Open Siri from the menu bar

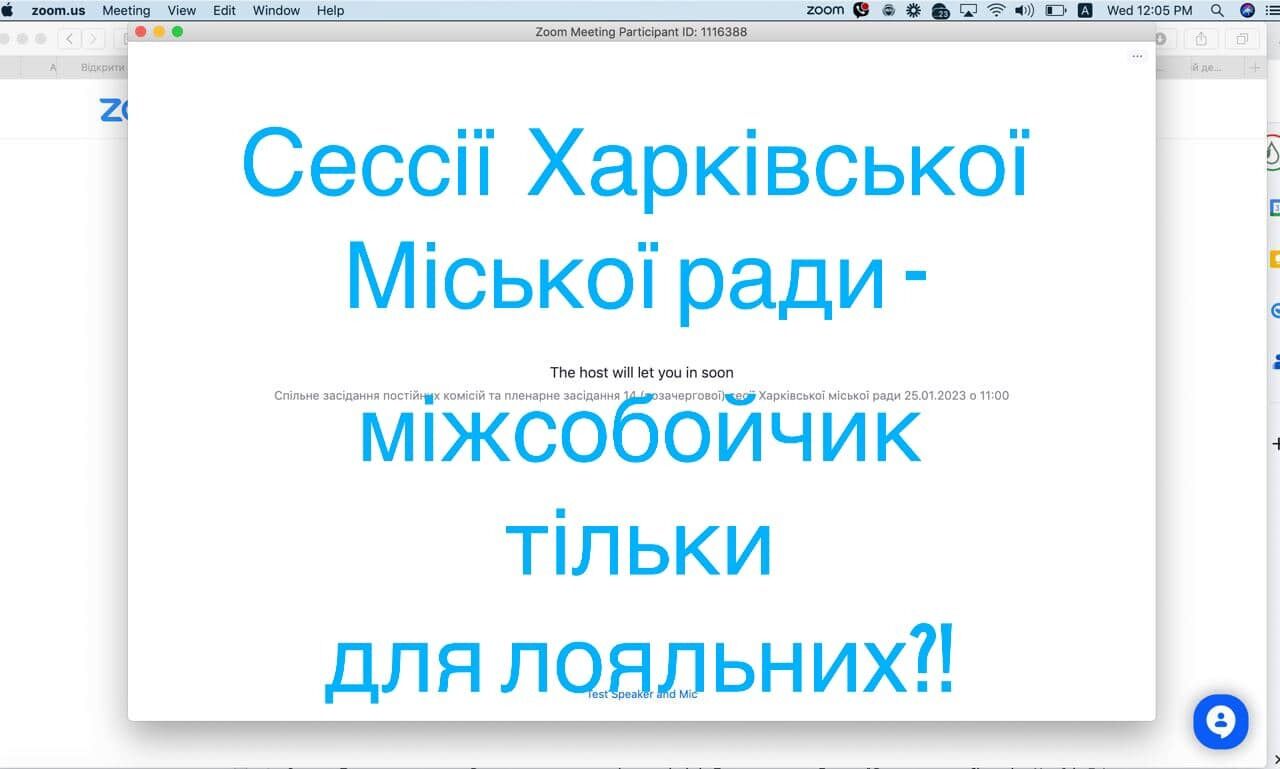click(x=1247, y=10)
